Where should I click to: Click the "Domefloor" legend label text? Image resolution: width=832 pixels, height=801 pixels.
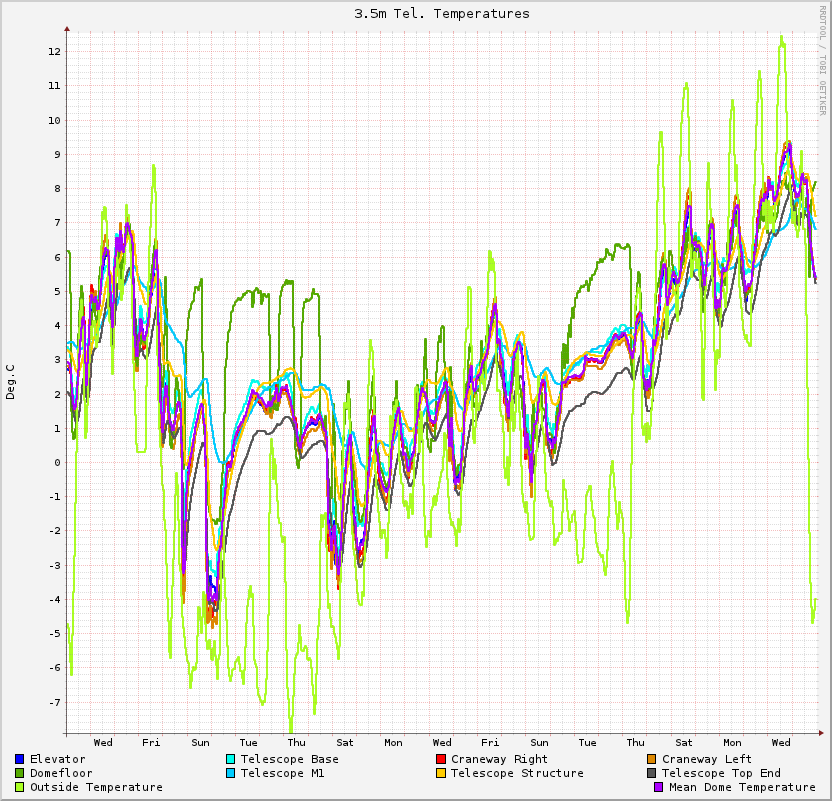[x=61, y=773]
